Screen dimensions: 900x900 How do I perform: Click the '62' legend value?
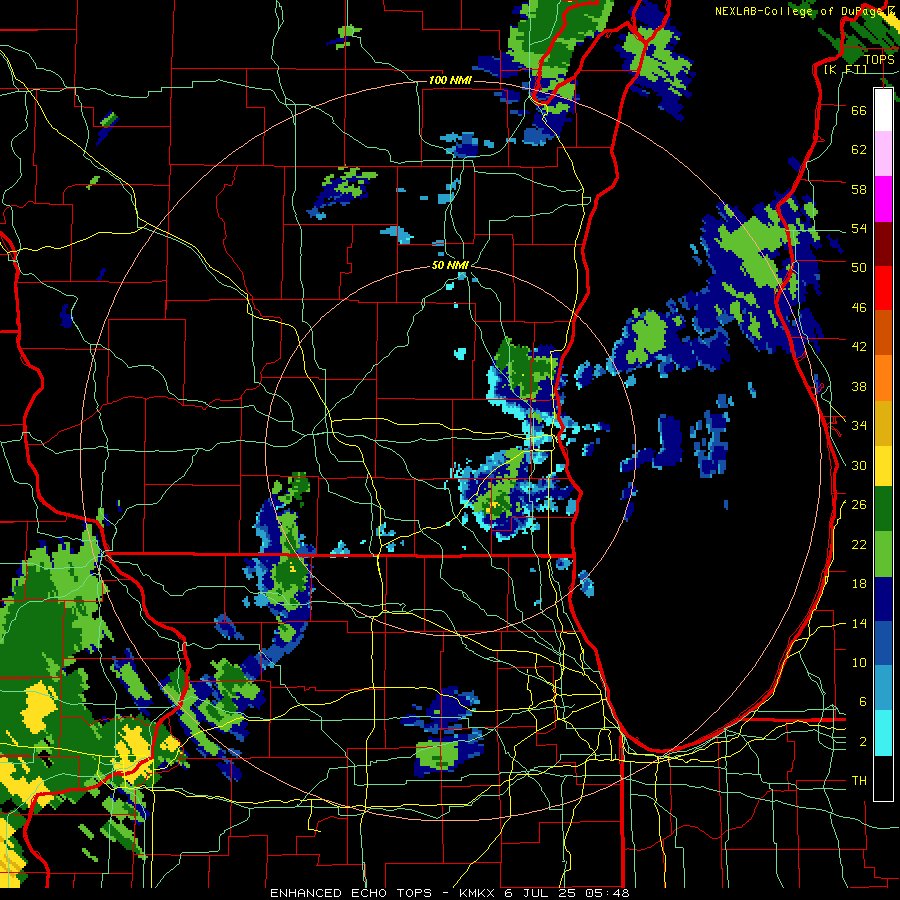859,150
